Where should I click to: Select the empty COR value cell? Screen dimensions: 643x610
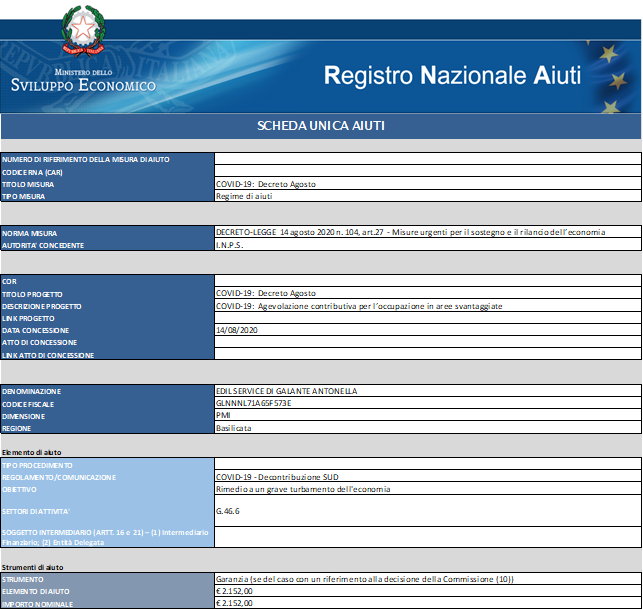click(x=428, y=280)
